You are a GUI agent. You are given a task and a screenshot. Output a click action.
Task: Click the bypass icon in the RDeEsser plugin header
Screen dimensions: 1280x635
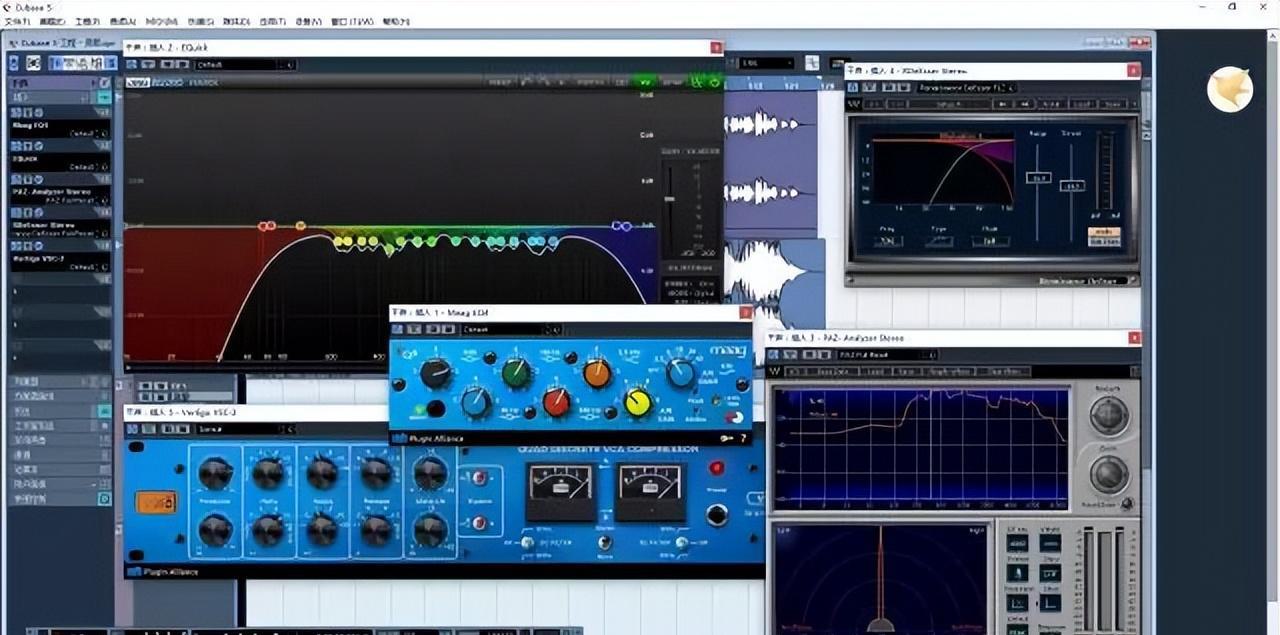[853, 87]
